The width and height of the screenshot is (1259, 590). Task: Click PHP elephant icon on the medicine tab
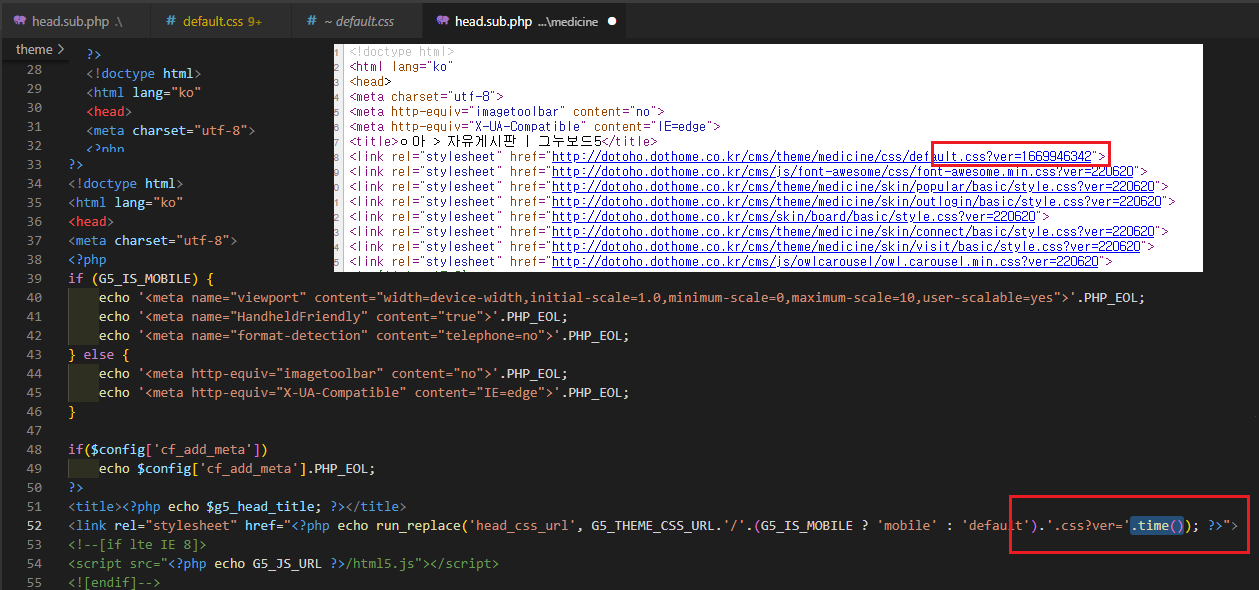click(x=441, y=20)
